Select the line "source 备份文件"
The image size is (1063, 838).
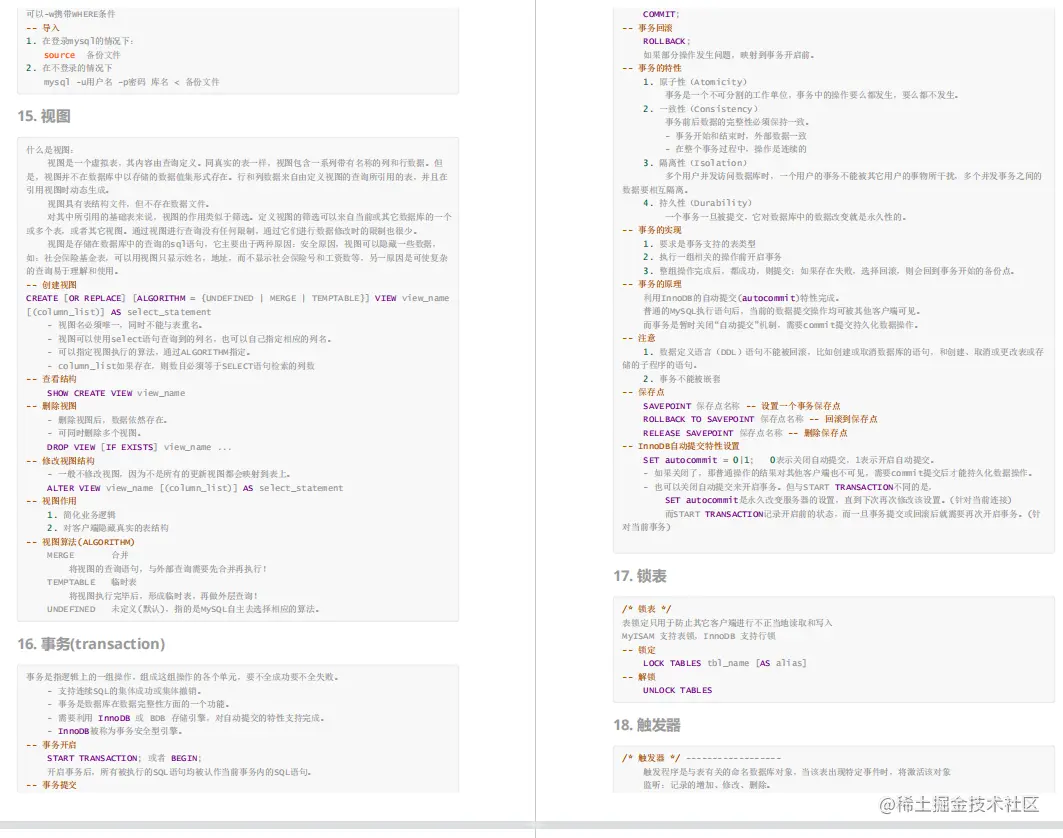[x=82, y=55]
